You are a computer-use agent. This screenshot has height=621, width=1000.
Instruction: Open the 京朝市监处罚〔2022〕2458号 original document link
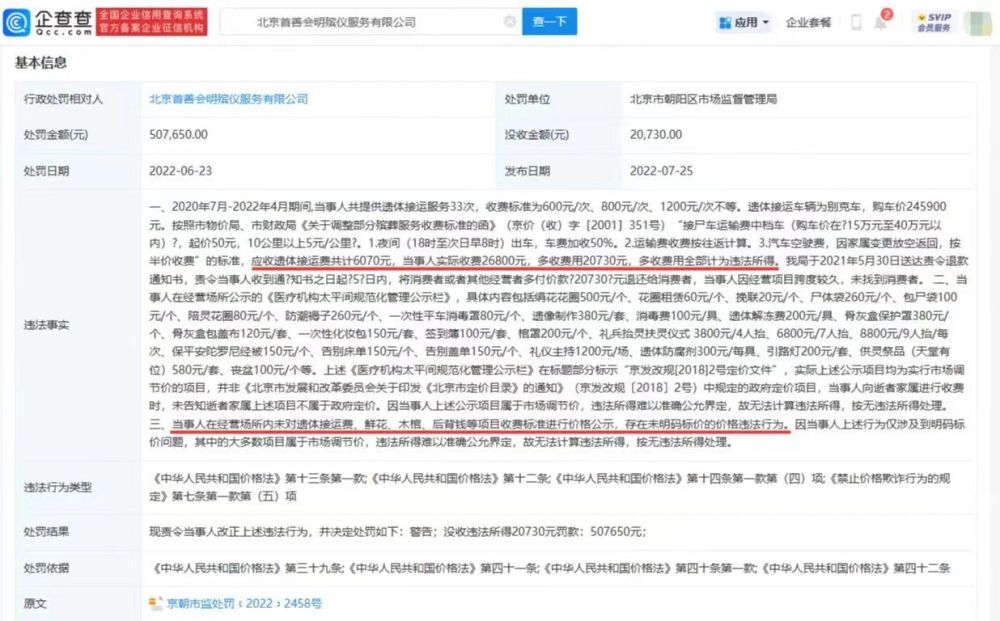(244, 603)
